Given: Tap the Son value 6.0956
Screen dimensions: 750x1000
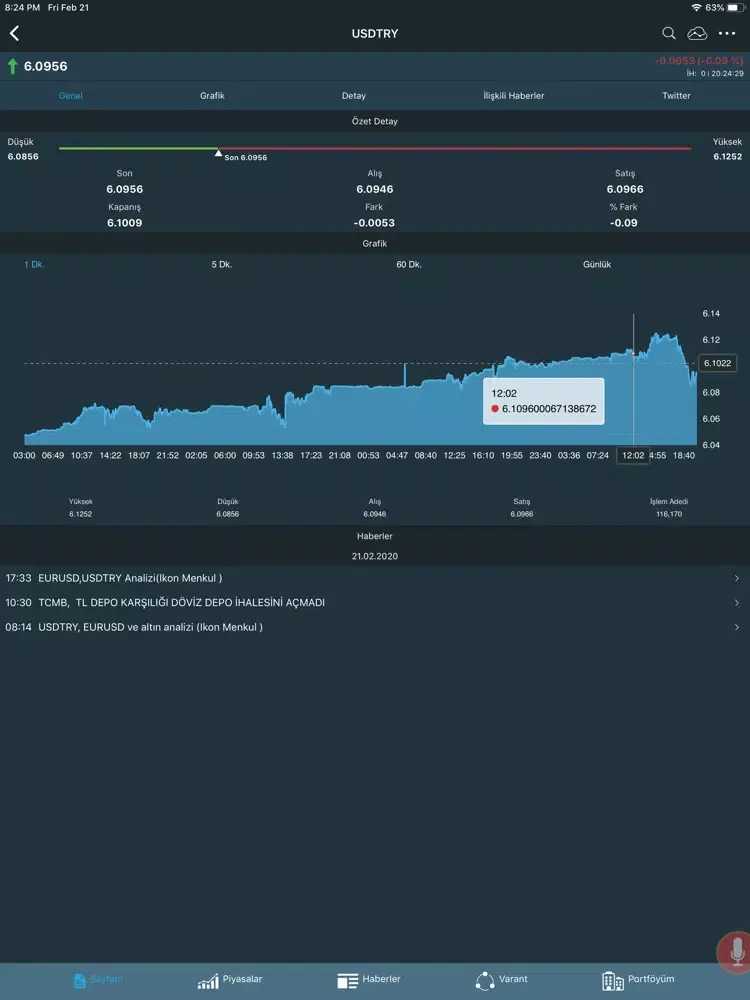Looking at the screenshot, I should click(x=124, y=189).
